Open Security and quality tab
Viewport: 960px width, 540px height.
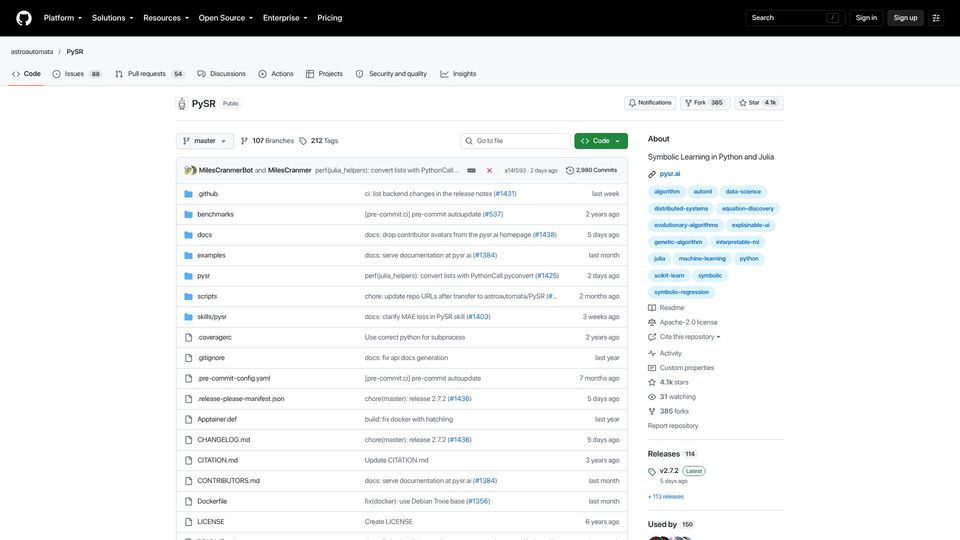(x=391, y=73)
